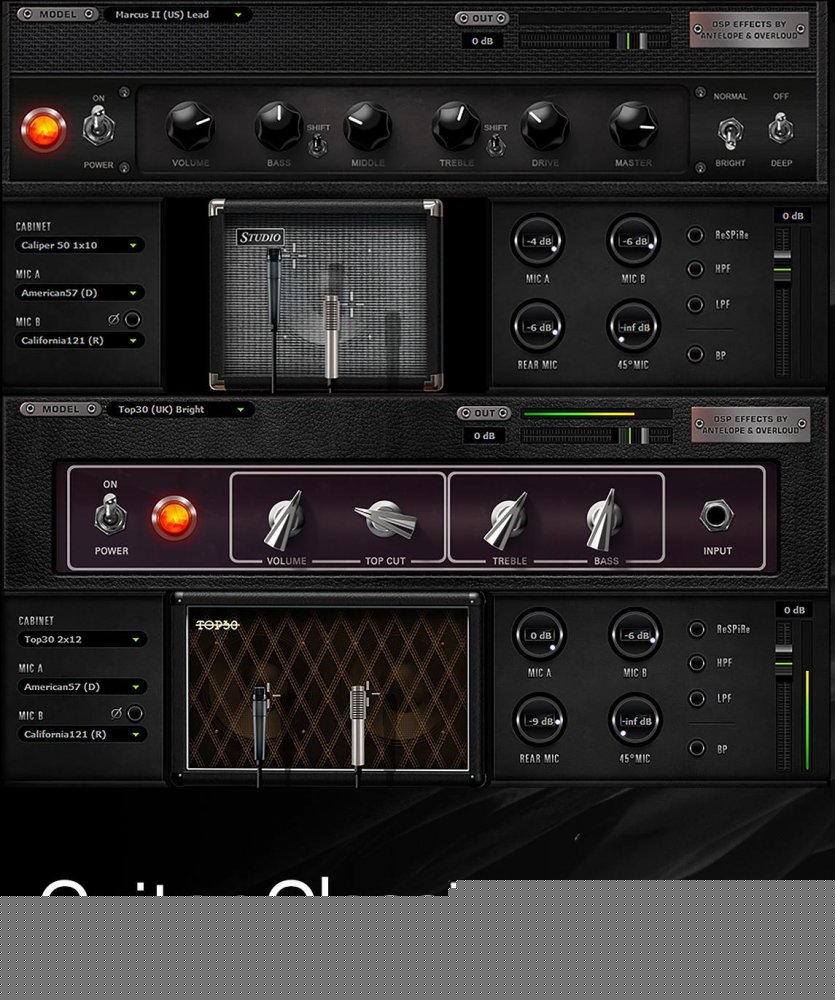Open the Top30 (UK) Bright model dropdown

click(x=181, y=409)
